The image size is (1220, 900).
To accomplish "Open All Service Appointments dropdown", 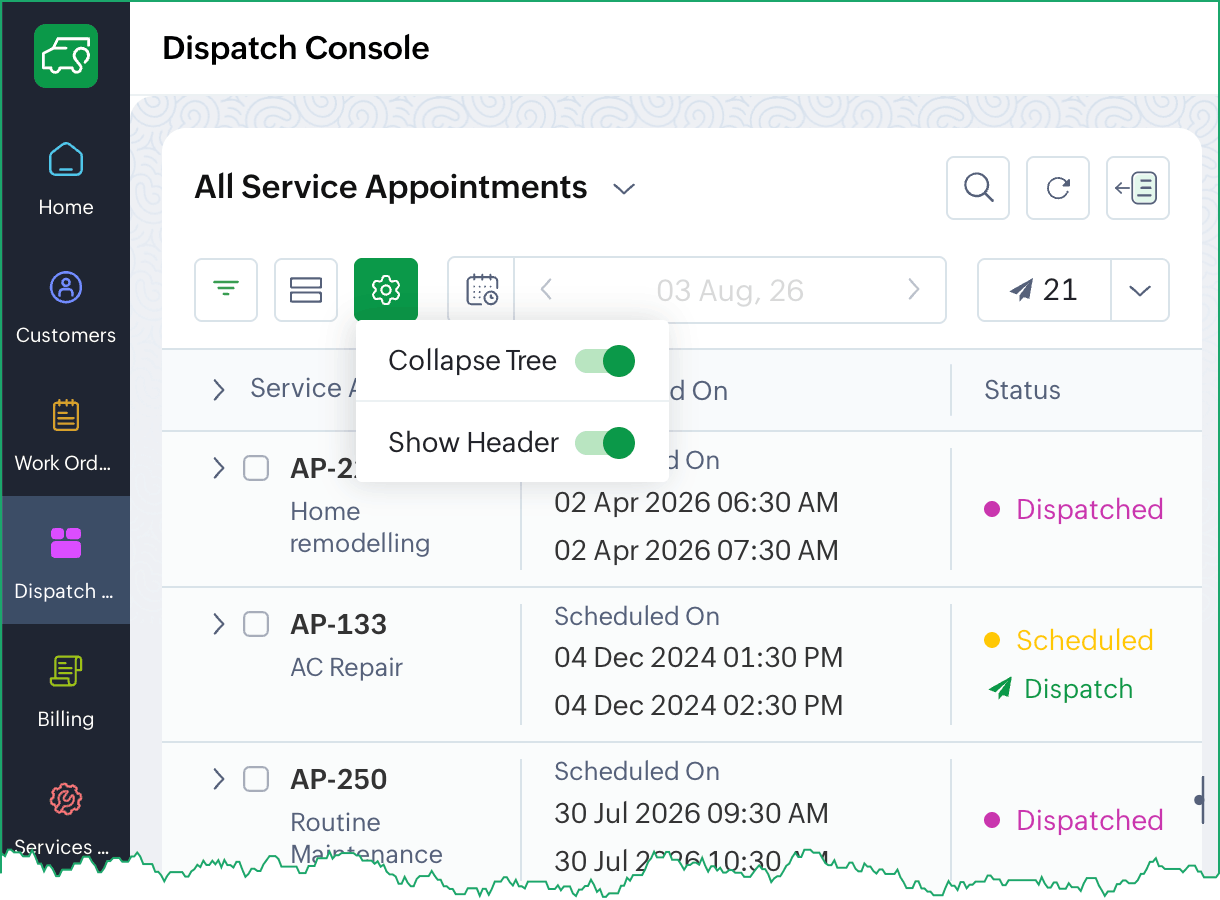I will click(625, 188).
